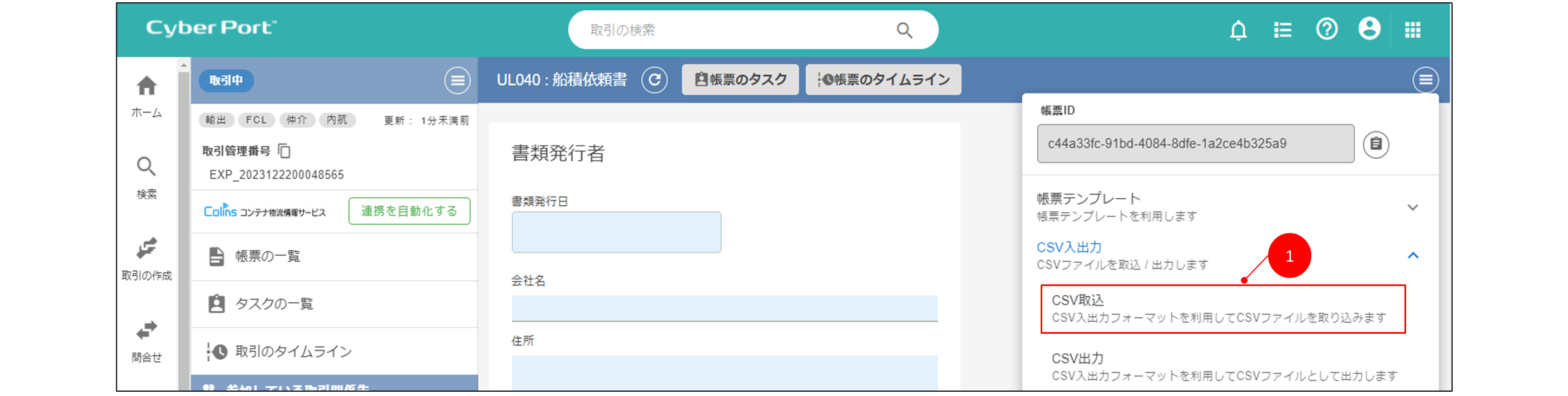
Task: Expand the 帳票テンプレート section
Action: [x=1412, y=207]
